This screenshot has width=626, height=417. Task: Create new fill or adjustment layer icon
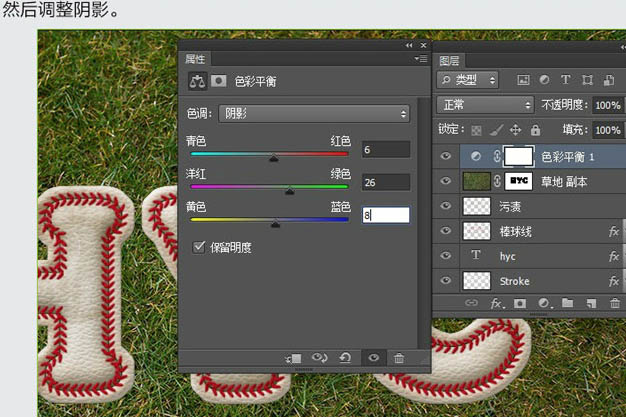(545, 304)
